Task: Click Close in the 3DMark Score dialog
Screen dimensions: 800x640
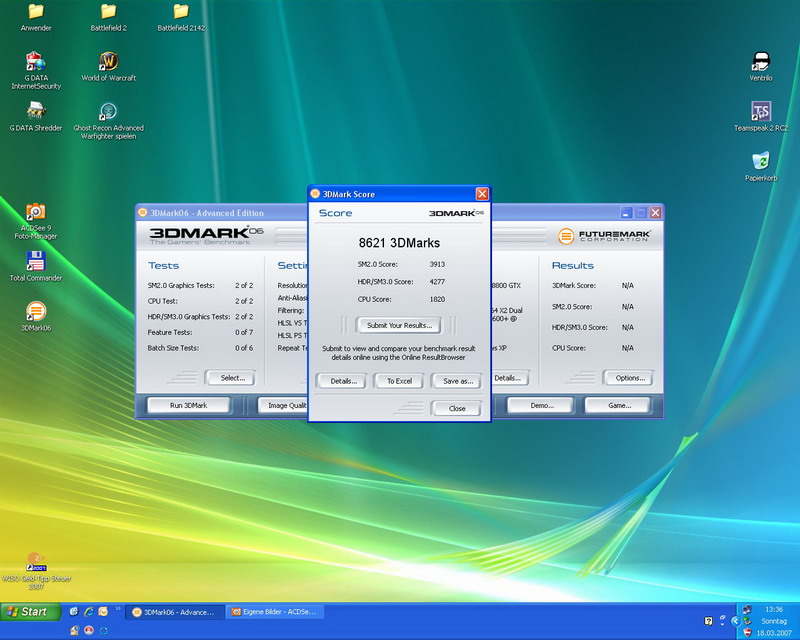Action: click(x=457, y=408)
